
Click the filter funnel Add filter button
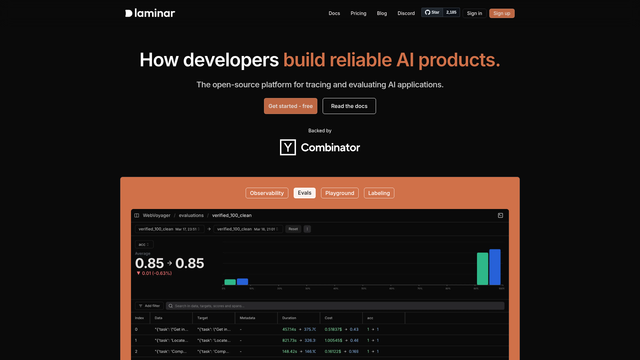149,306
